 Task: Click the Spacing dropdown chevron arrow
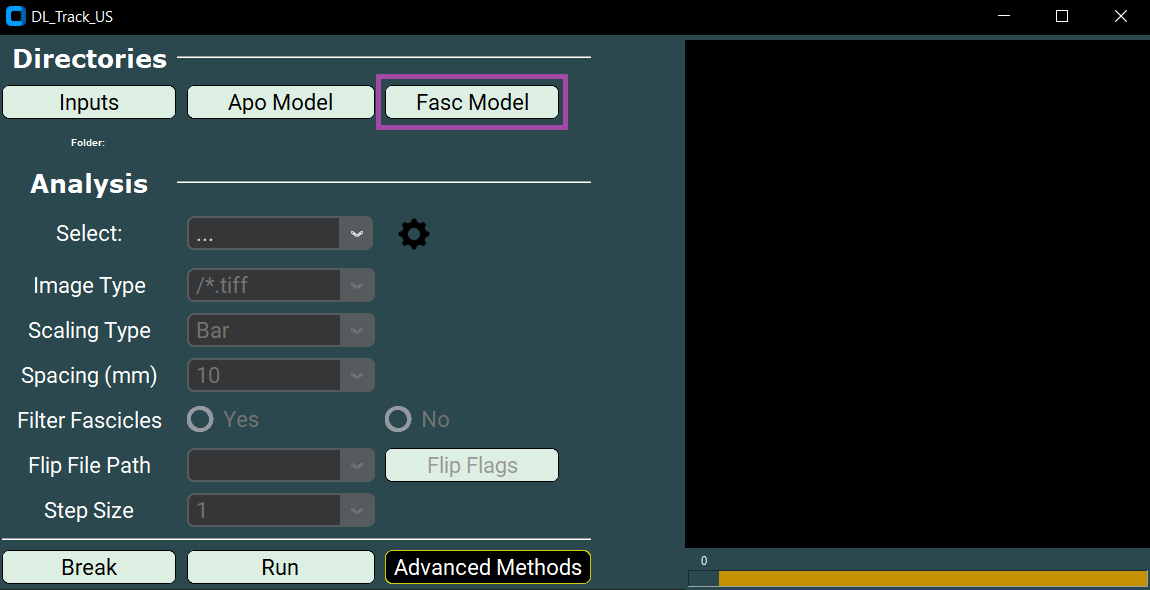[x=359, y=375]
